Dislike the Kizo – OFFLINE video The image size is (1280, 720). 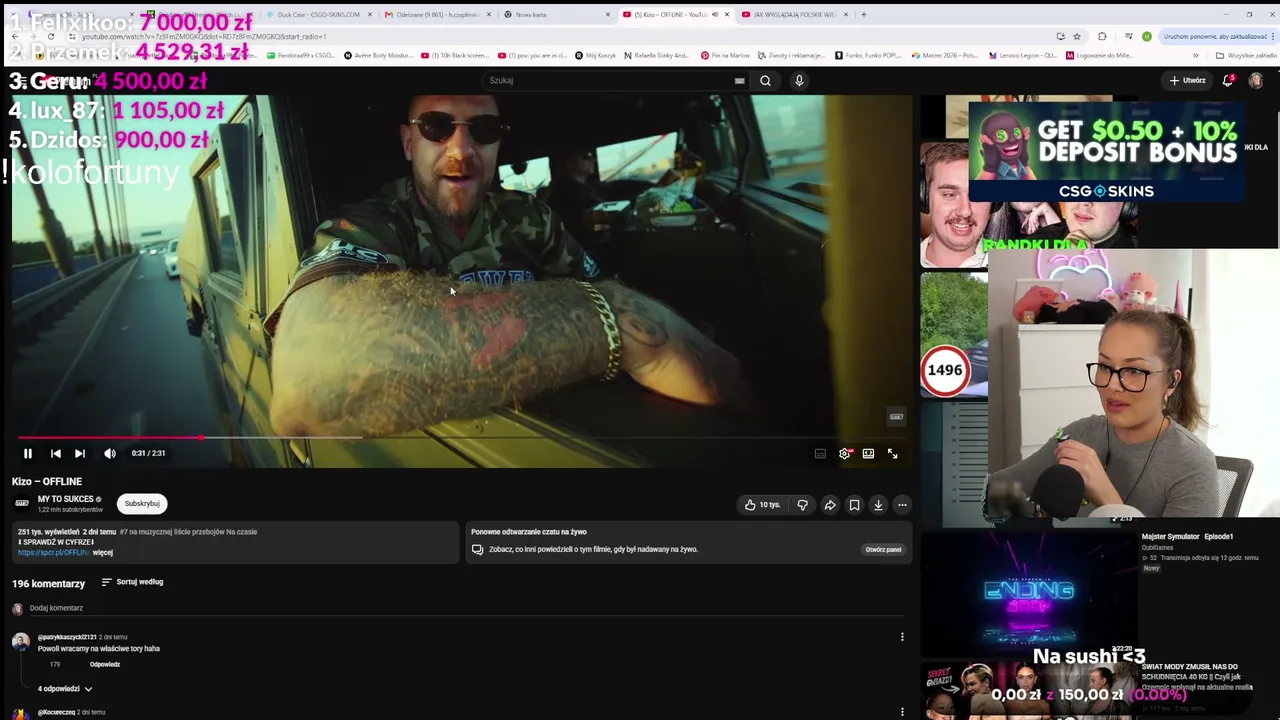[802, 505]
